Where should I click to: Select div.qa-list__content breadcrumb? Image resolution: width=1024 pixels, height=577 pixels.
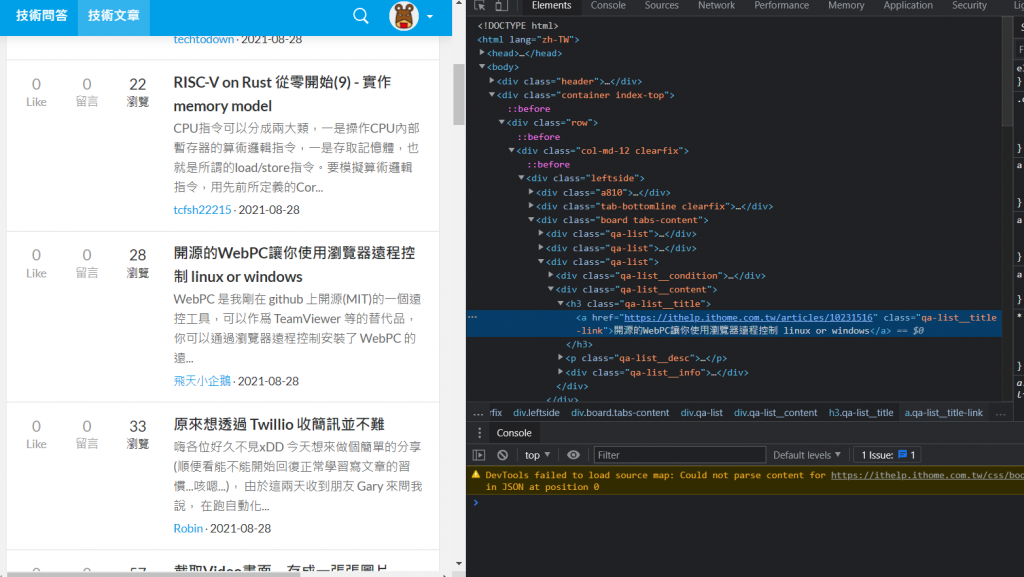coord(775,413)
